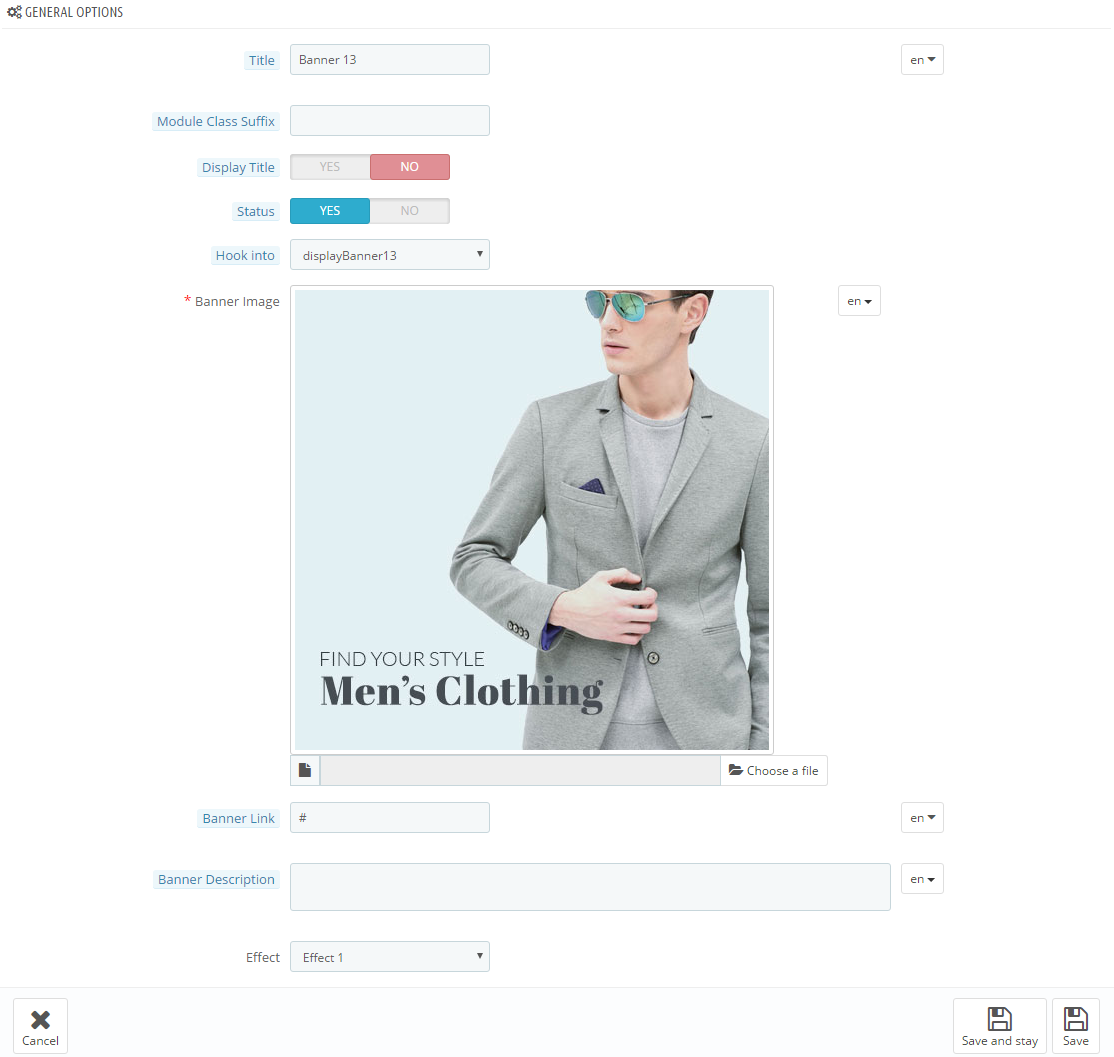Click the Cancel X icon

click(40, 1019)
